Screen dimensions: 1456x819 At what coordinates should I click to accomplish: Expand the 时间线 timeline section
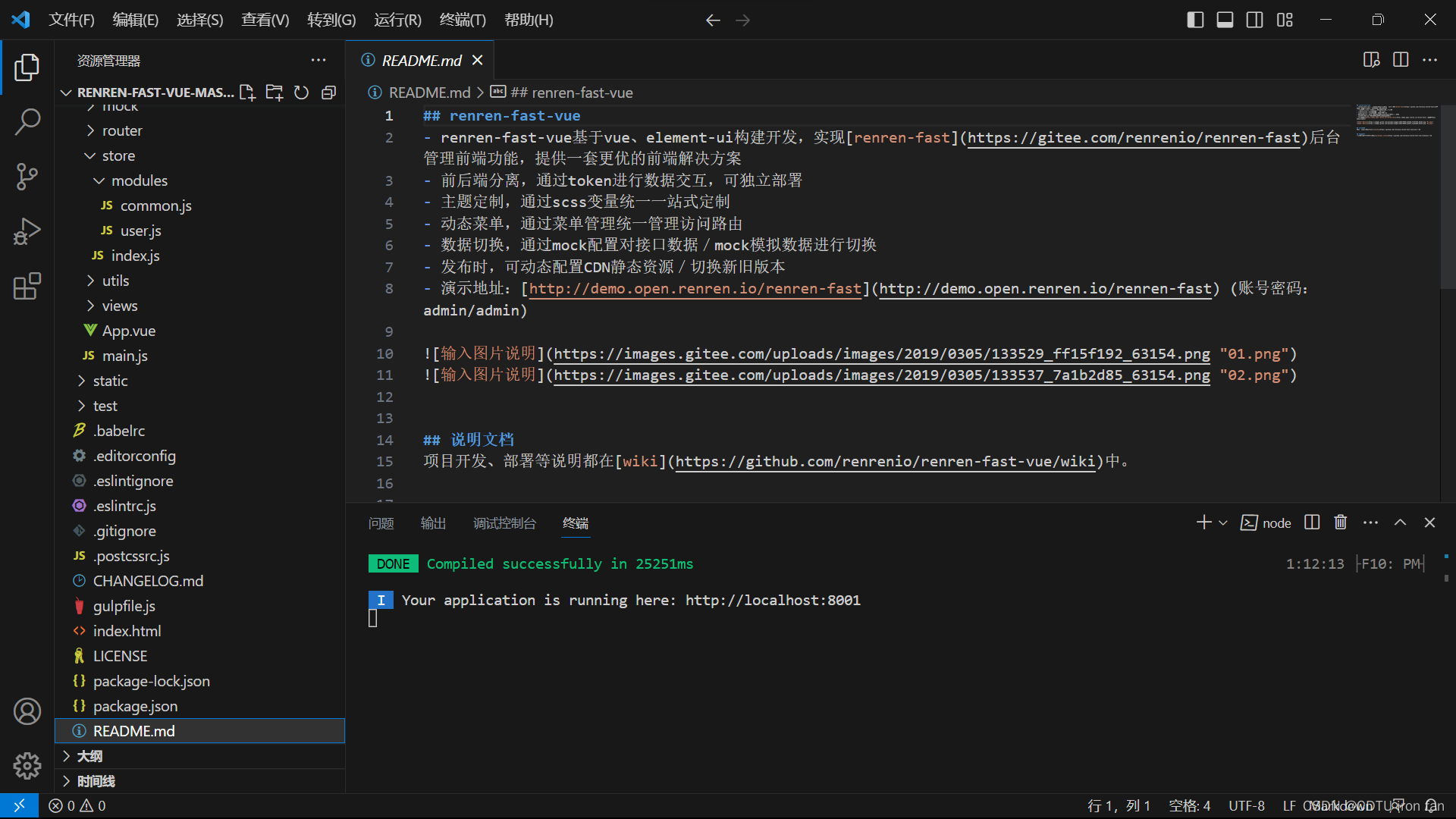tap(200, 781)
